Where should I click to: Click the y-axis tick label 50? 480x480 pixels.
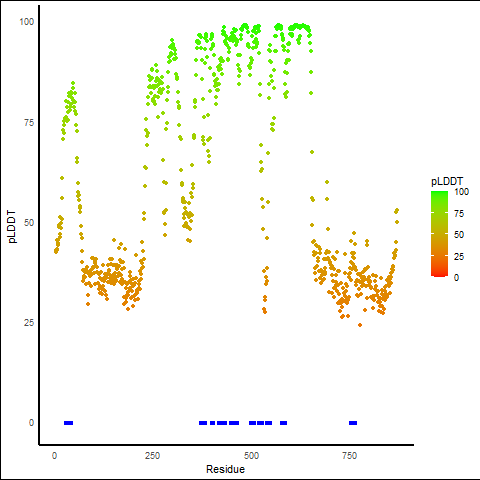pos(29,223)
